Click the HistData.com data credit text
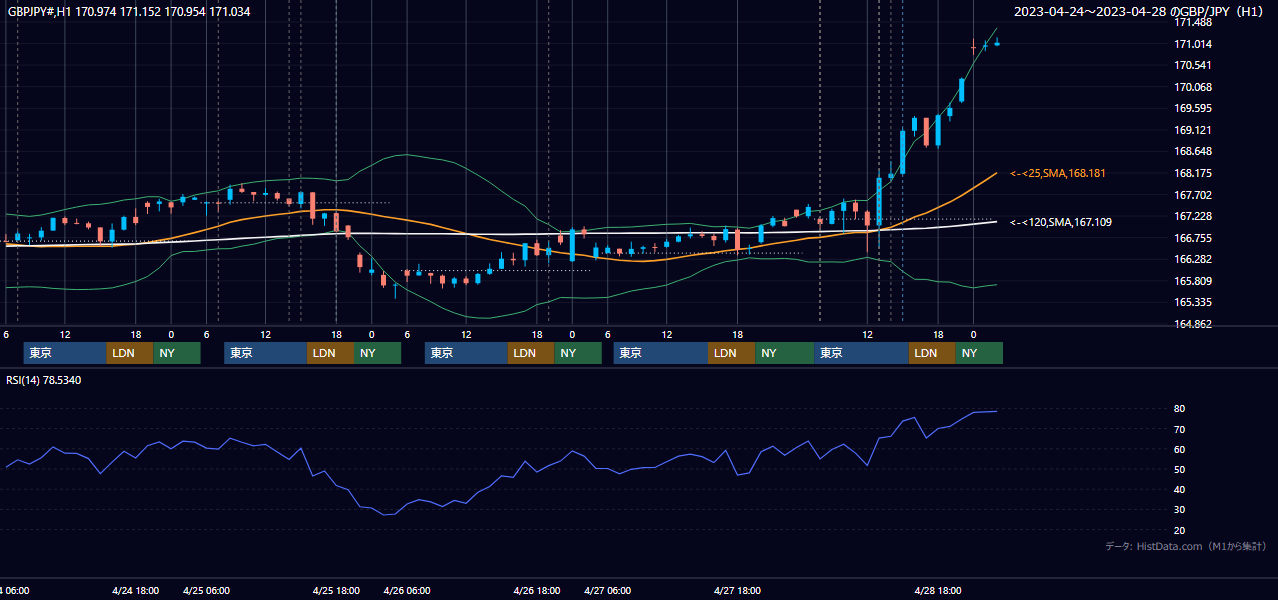Screen dimensions: 1278x600 tap(1186, 546)
